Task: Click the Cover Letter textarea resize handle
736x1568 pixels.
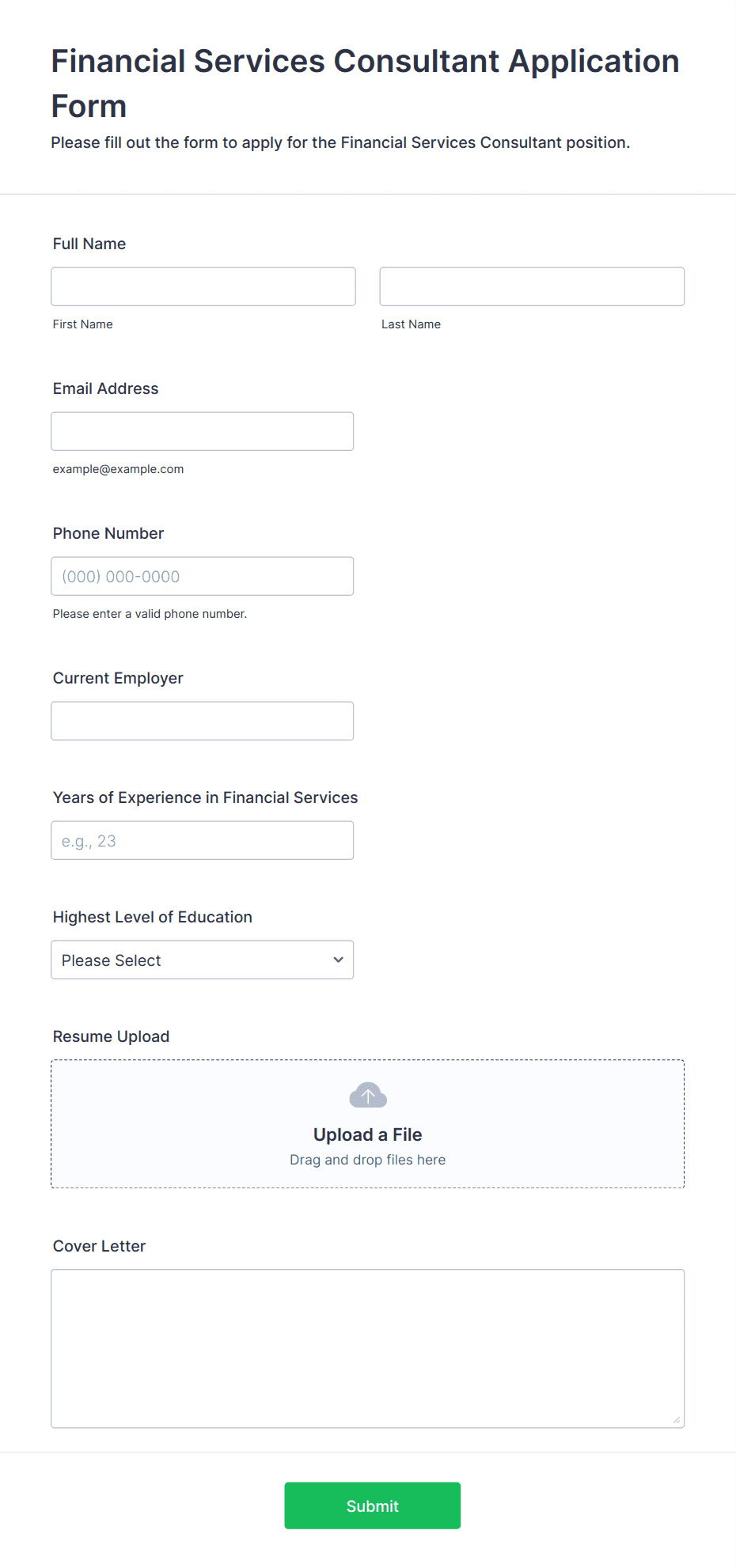Action: [x=677, y=1420]
